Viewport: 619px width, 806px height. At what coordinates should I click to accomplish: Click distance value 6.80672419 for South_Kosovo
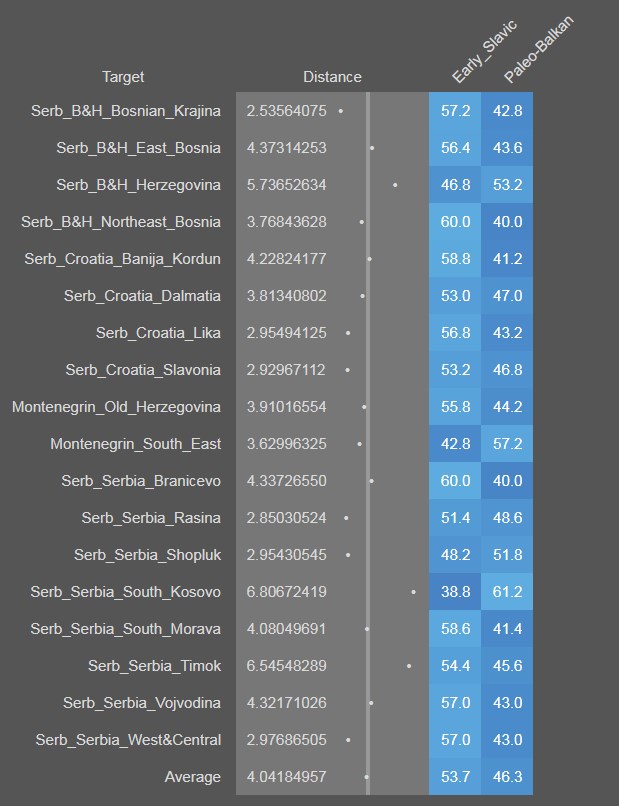click(x=287, y=592)
